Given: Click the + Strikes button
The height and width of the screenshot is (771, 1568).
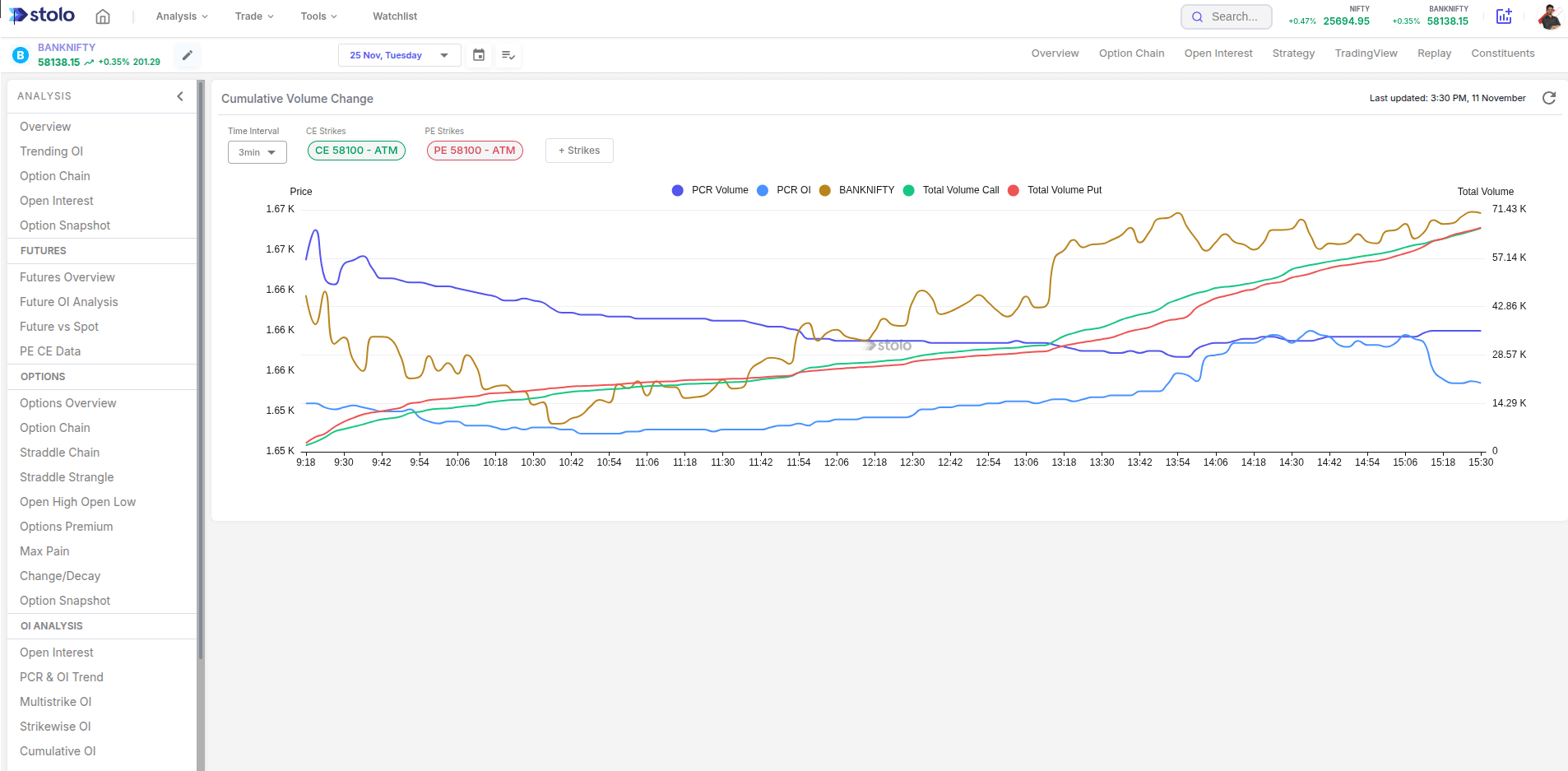Looking at the screenshot, I should click(578, 150).
